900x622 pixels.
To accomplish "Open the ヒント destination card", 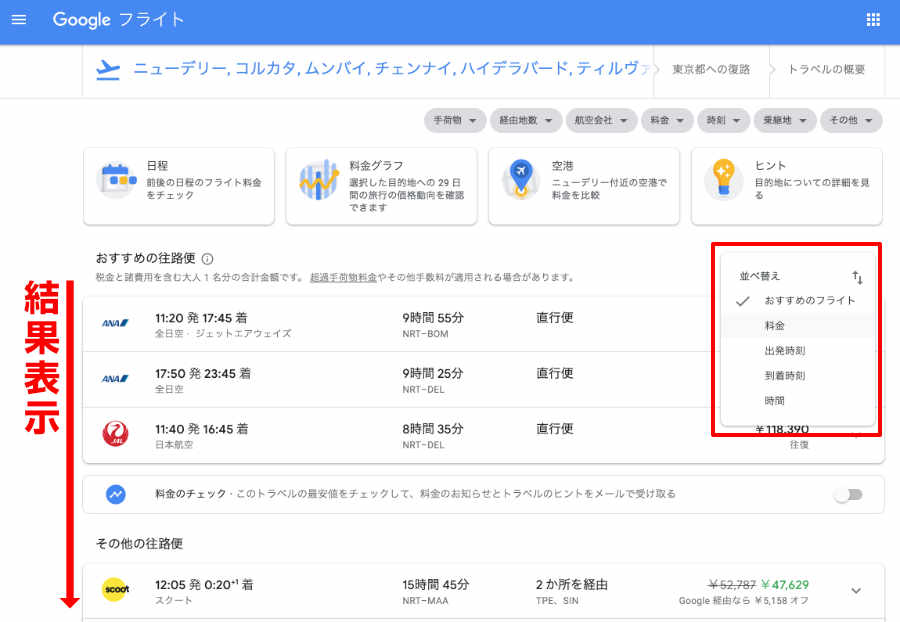I will tap(786, 186).
